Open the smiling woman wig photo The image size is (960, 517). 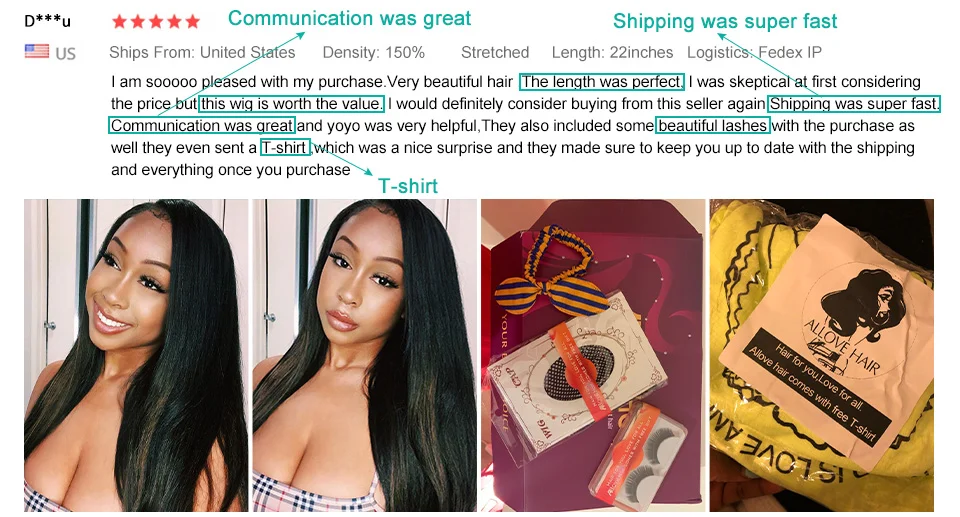pyautogui.click(x=136, y=355)
